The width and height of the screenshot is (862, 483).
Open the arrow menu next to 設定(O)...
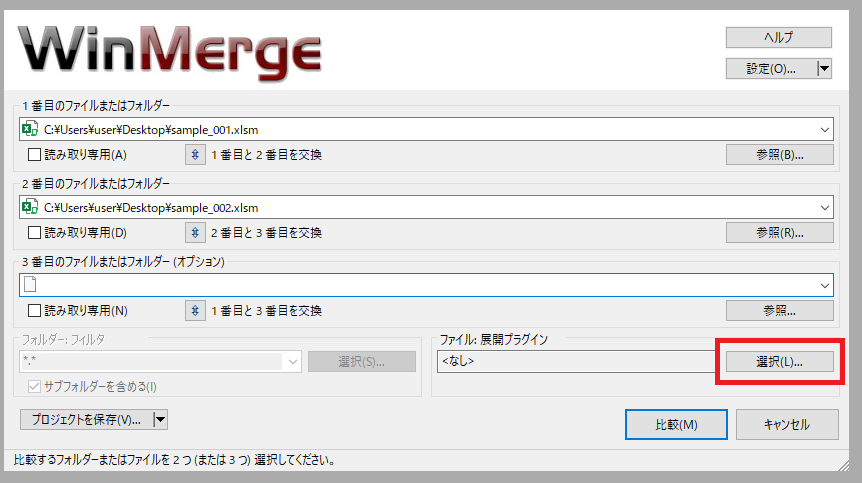824,69
